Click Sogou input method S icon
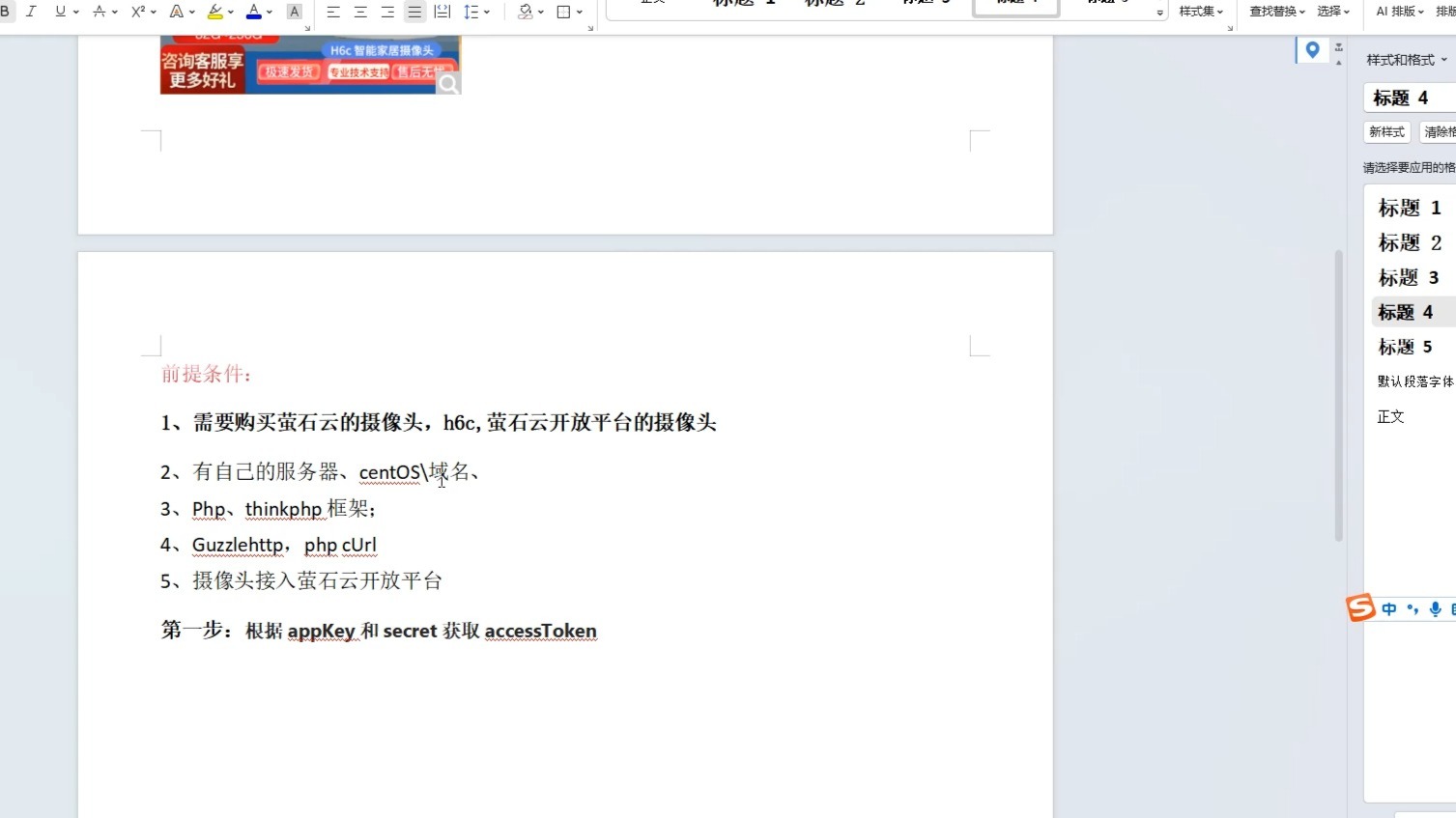The image size is (1456, 818). [1360, 607]
